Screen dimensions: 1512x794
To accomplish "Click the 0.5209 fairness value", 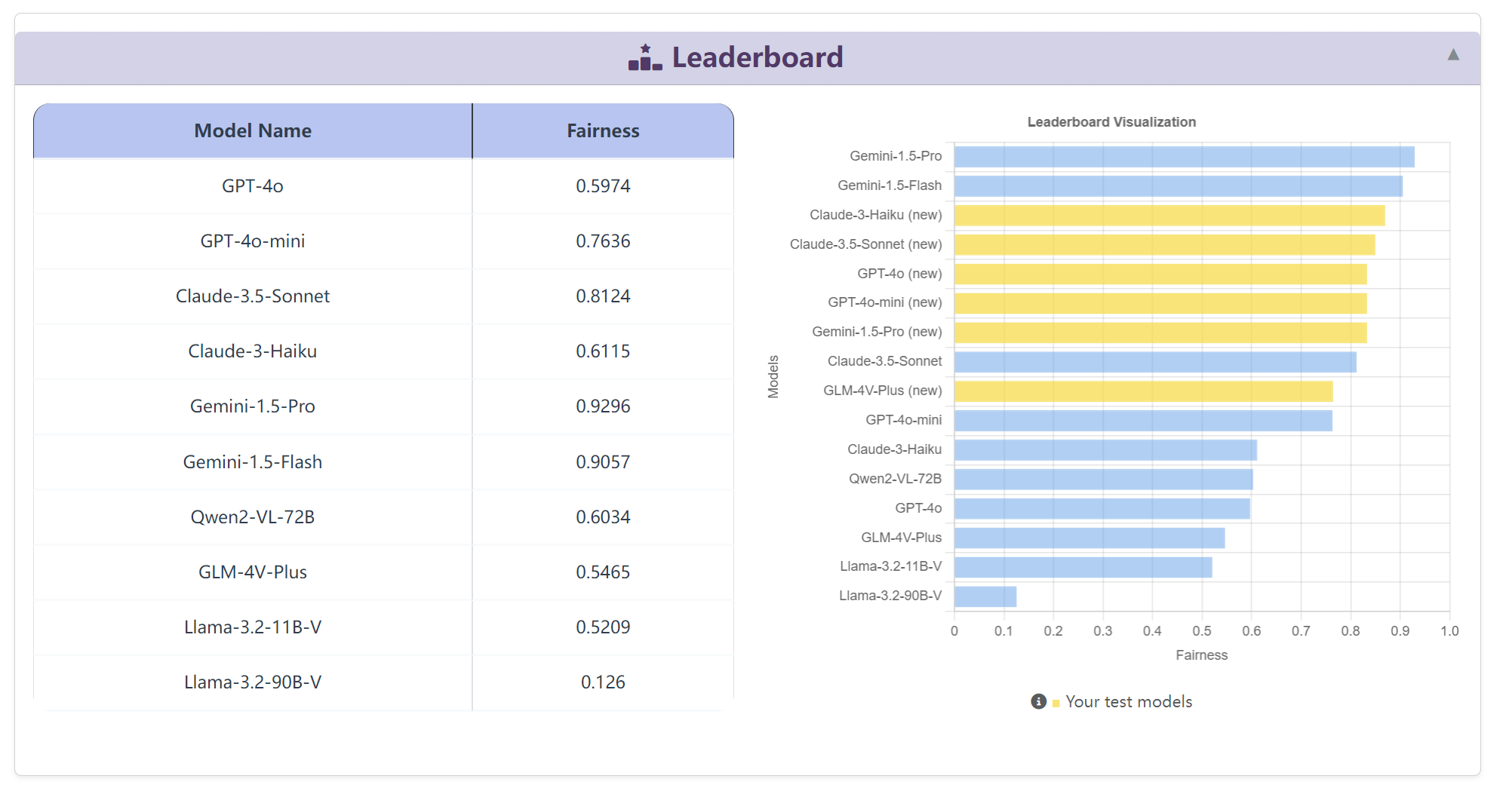I will click(x=603, y=627).
